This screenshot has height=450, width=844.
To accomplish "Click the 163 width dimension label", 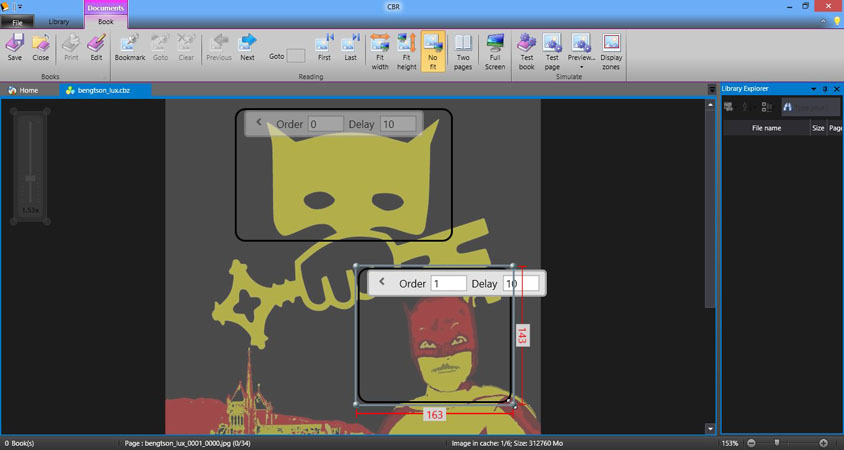I will click(x=434, y=414).
